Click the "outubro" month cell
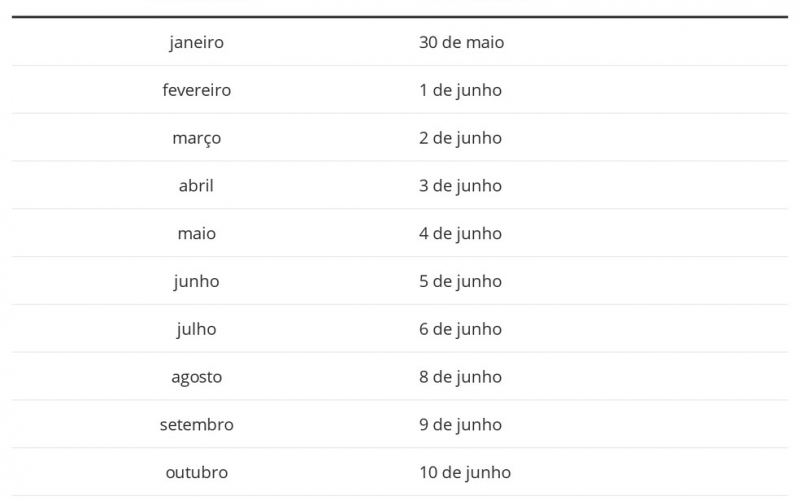This screenshot has height=500, width=800. point(196,472)
